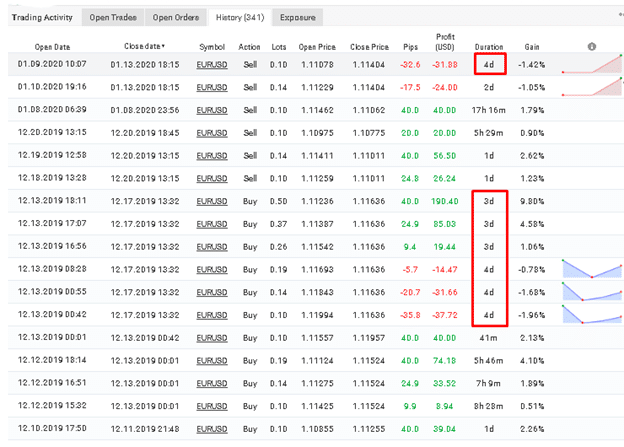Select the -37.72 profit value

[445, 315]
